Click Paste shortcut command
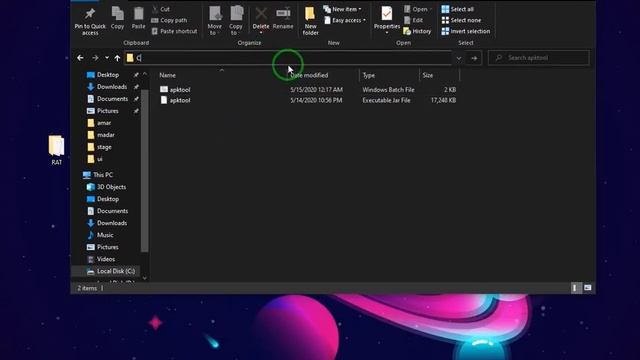Image resolution: width=640 pixels, height=360 pixels. pyautogui.click(x=174, y=31)
